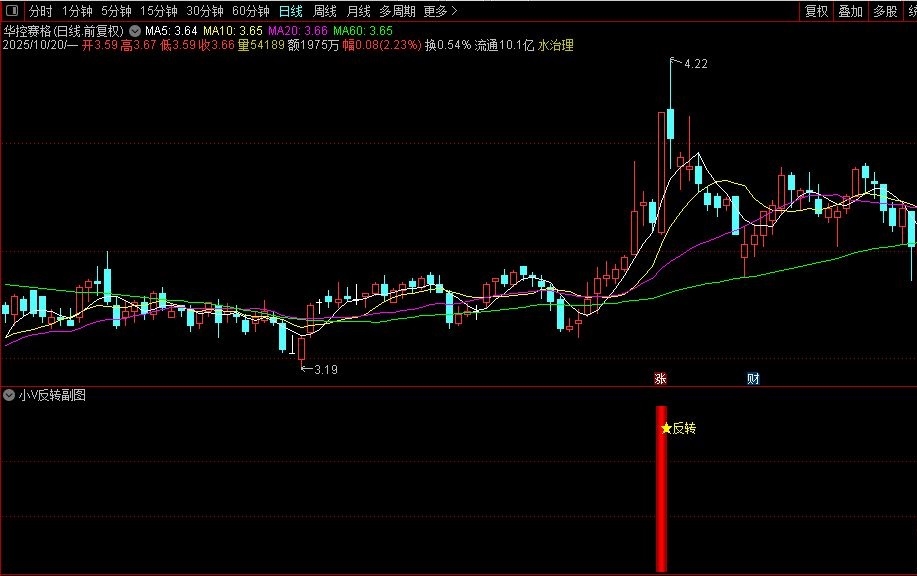Click the 流通10.1亿 value
This screenshot has height=576, width=917.
(505, 45)
